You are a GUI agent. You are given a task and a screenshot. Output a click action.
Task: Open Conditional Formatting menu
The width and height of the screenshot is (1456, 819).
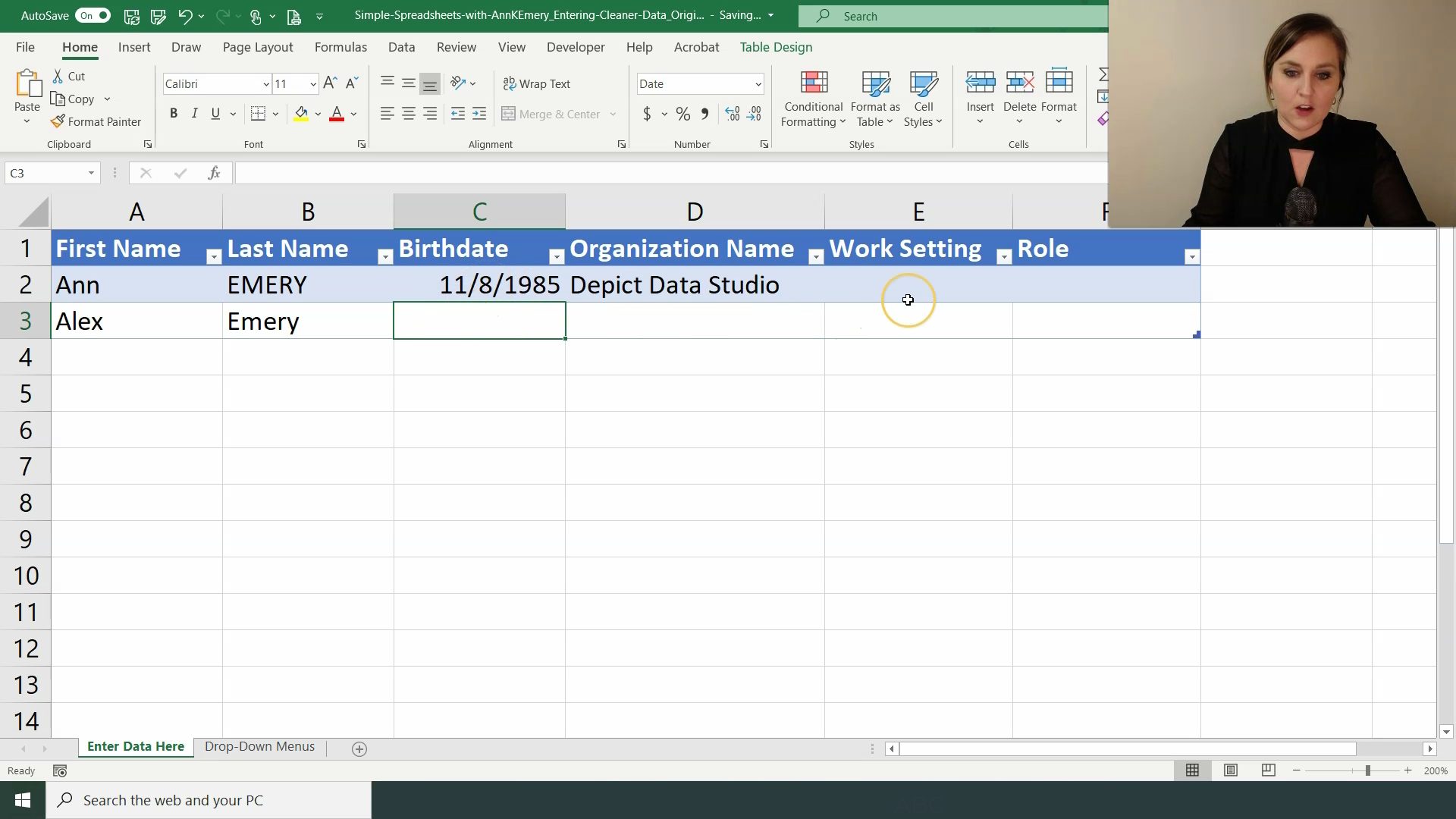[813, 99]
